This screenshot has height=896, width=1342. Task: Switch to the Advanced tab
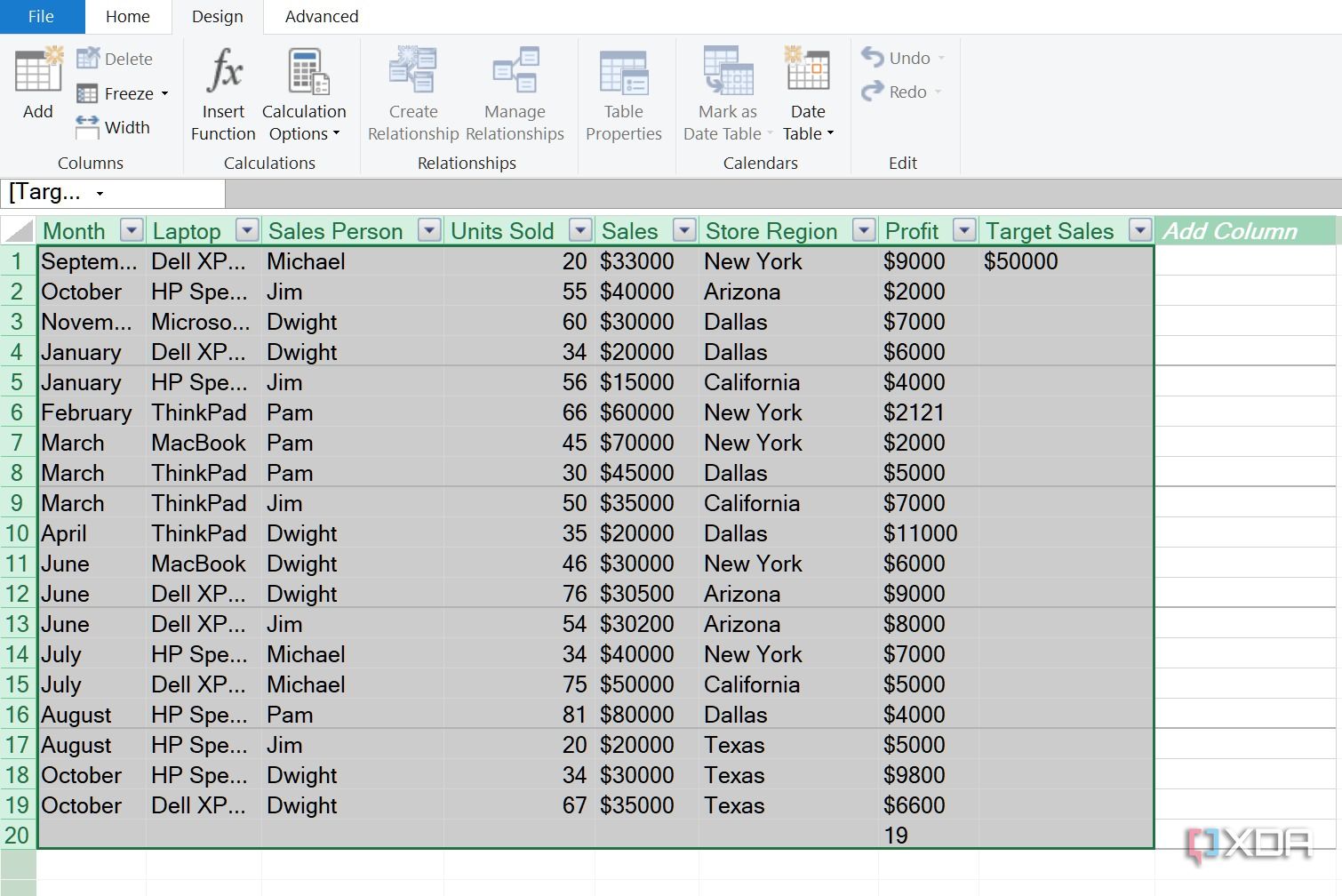[x=321, y=16]
